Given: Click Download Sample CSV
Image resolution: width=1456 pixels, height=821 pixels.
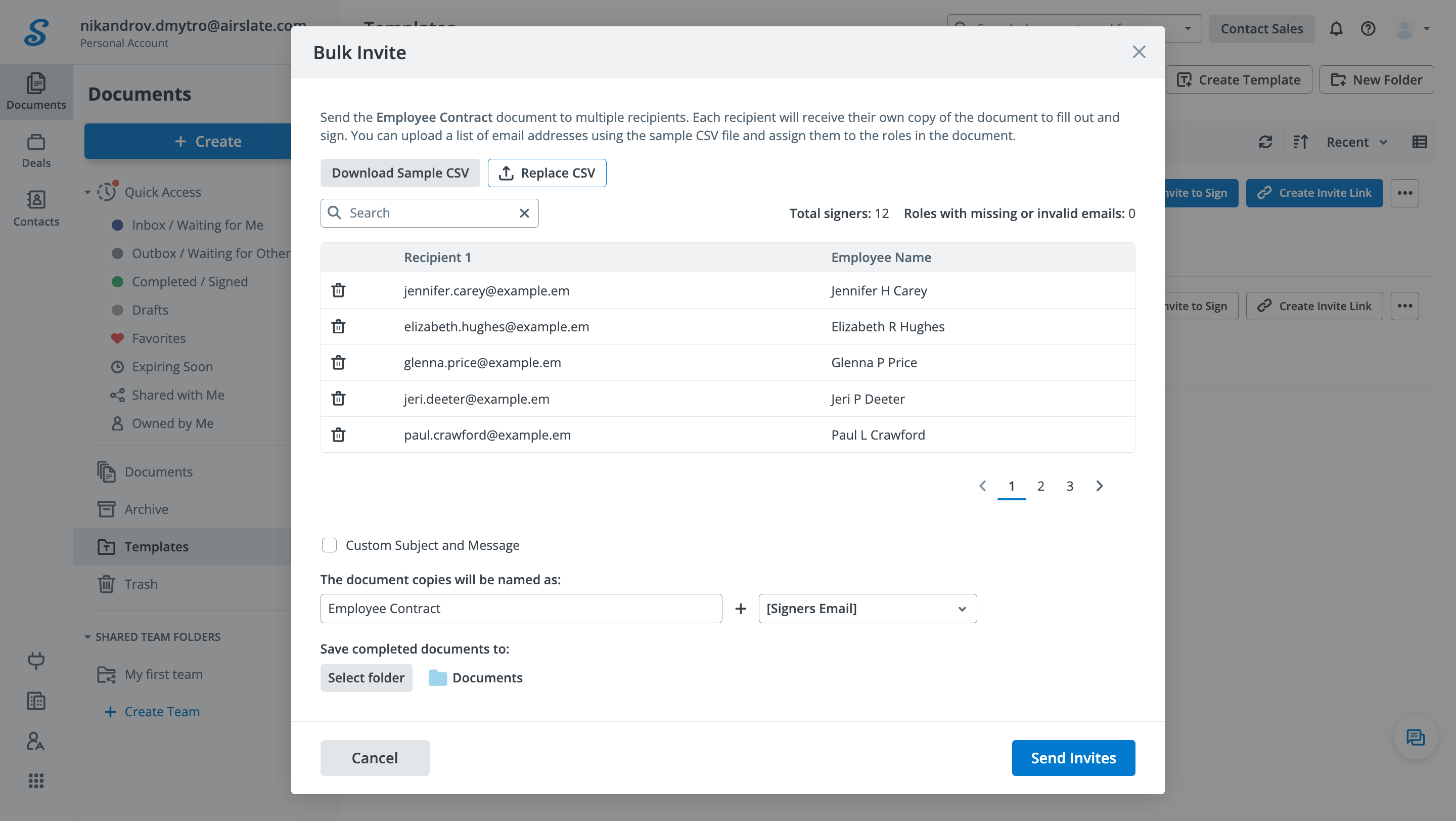Looking at the screenshot, I should 399,173.
